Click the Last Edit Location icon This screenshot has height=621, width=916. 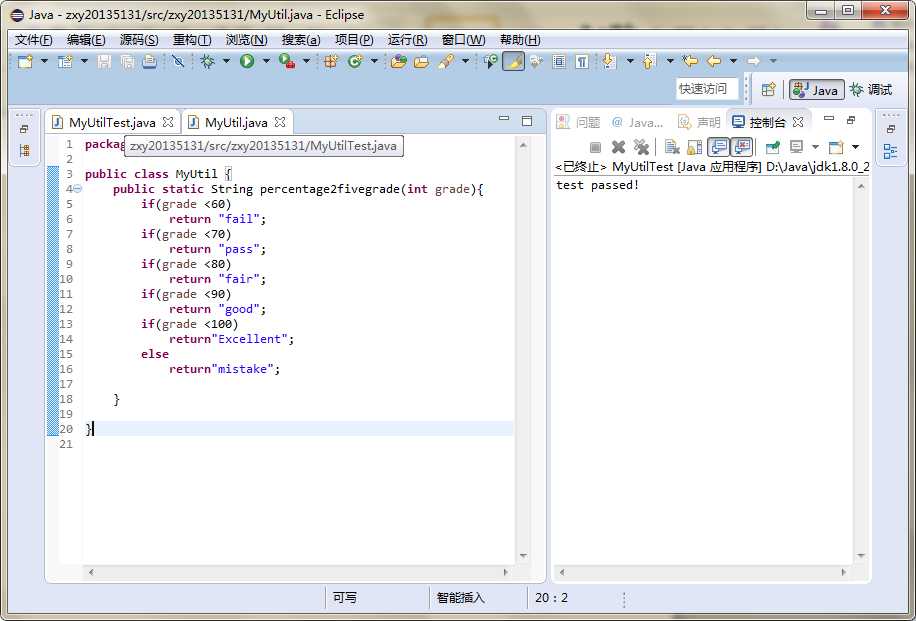(x=690, y=61)
